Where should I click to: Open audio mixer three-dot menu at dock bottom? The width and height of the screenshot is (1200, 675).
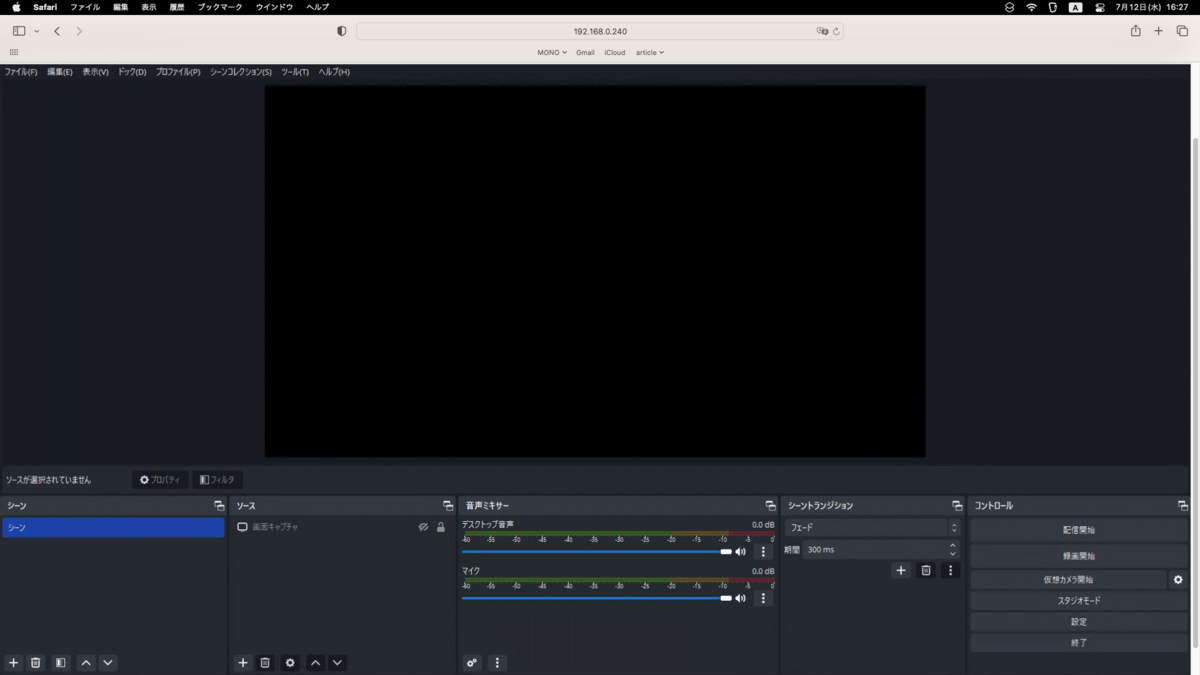click(497, 663)
